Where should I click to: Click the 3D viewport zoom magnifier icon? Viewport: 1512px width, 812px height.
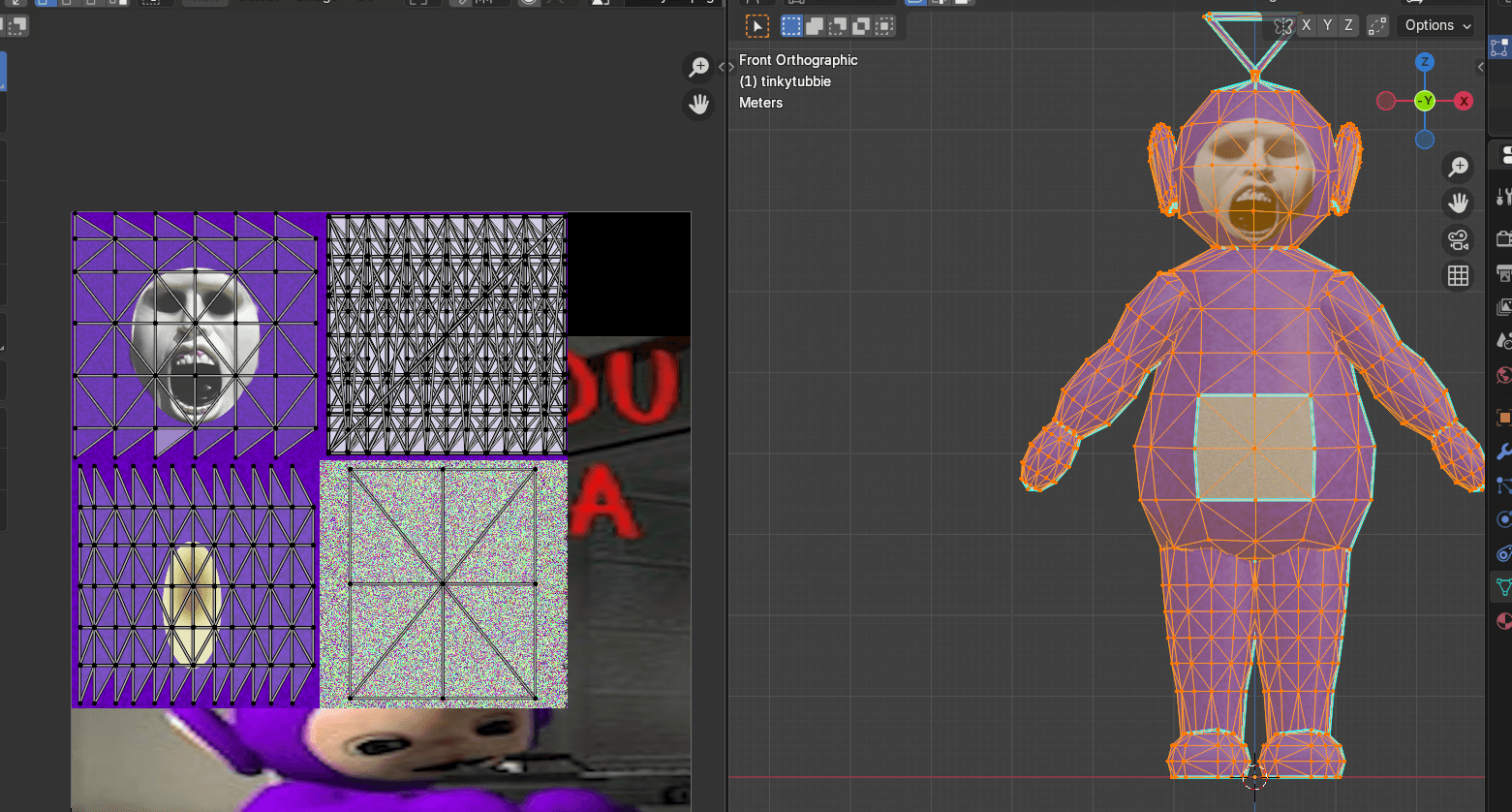point(1458,167)
